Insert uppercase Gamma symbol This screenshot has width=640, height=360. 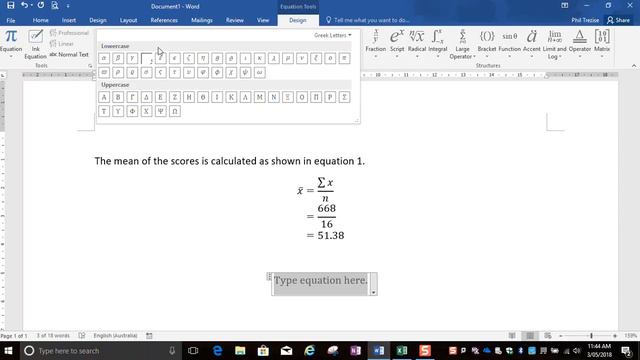click(x=132, y=97)
